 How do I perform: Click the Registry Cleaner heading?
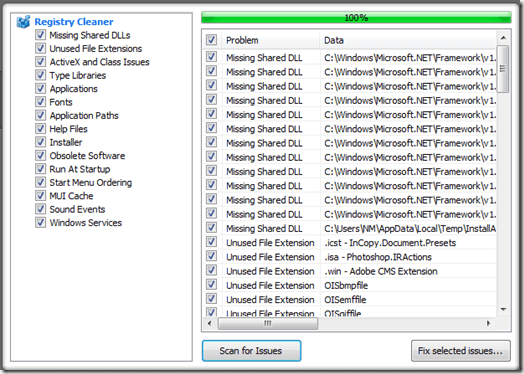tap(74, 22)
